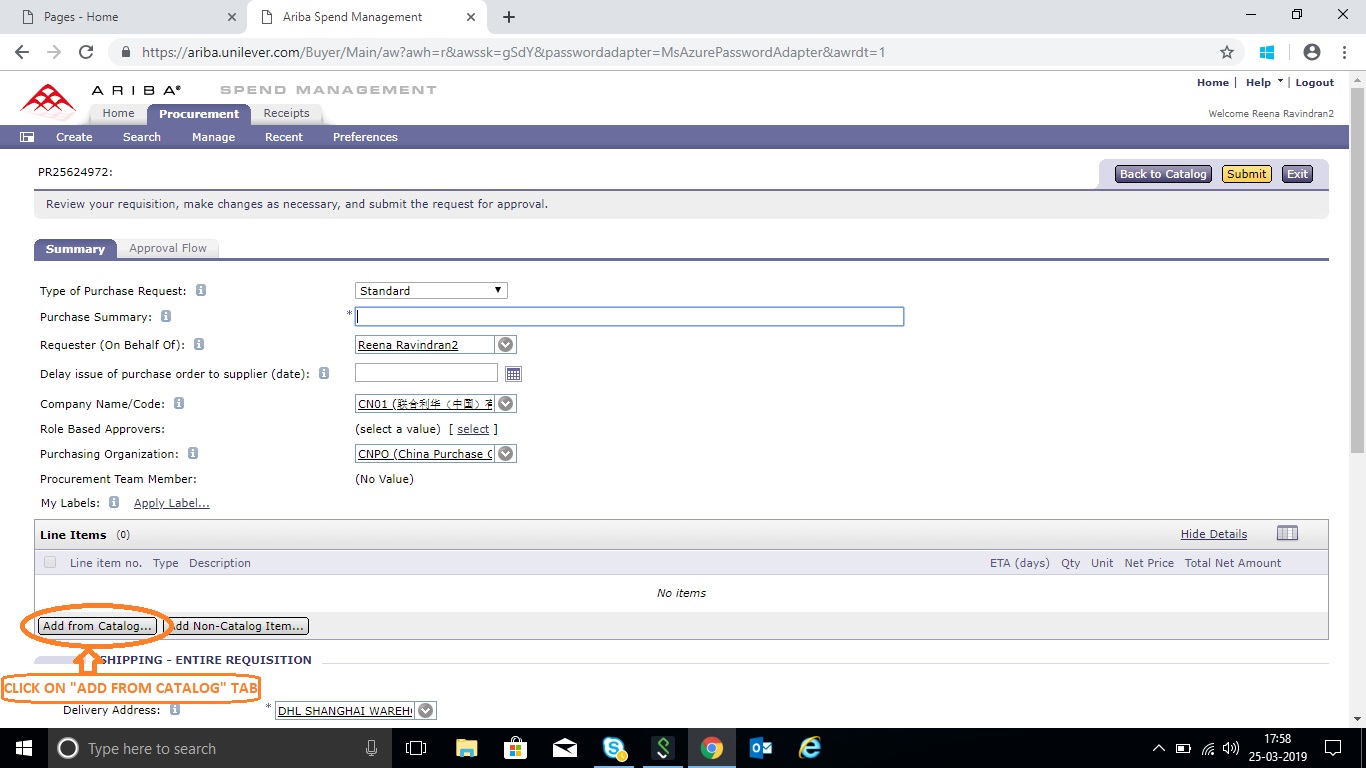Expand the Requester (On Behalf Of) dropdown
Image resolution: width=1366 pixels, height=768 pixels.
(x=506, y=345)
